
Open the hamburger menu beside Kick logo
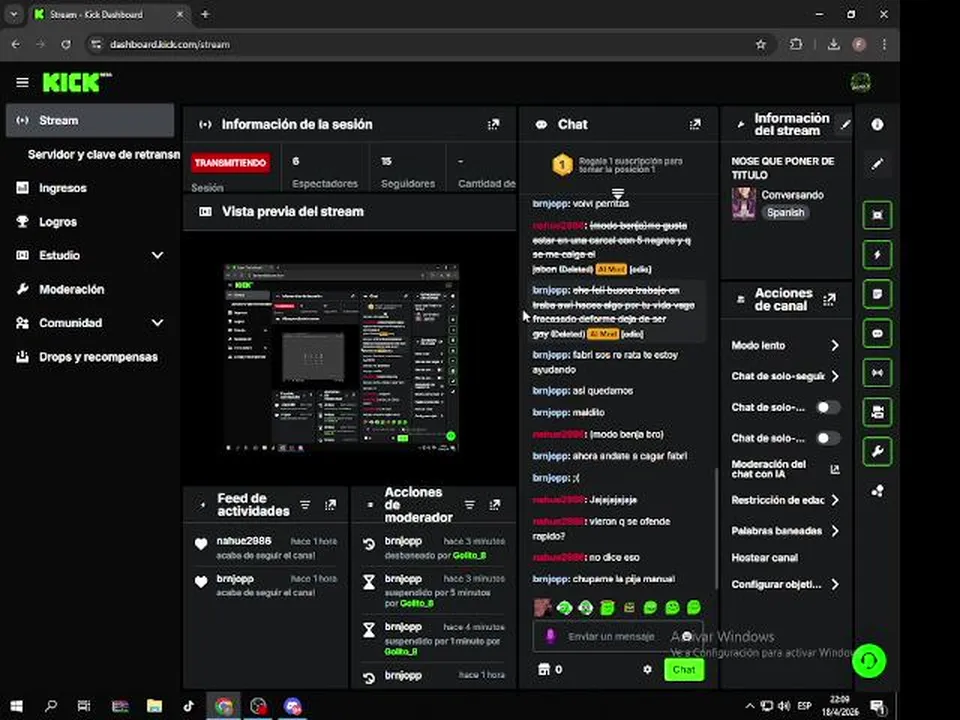pos(22,82)
